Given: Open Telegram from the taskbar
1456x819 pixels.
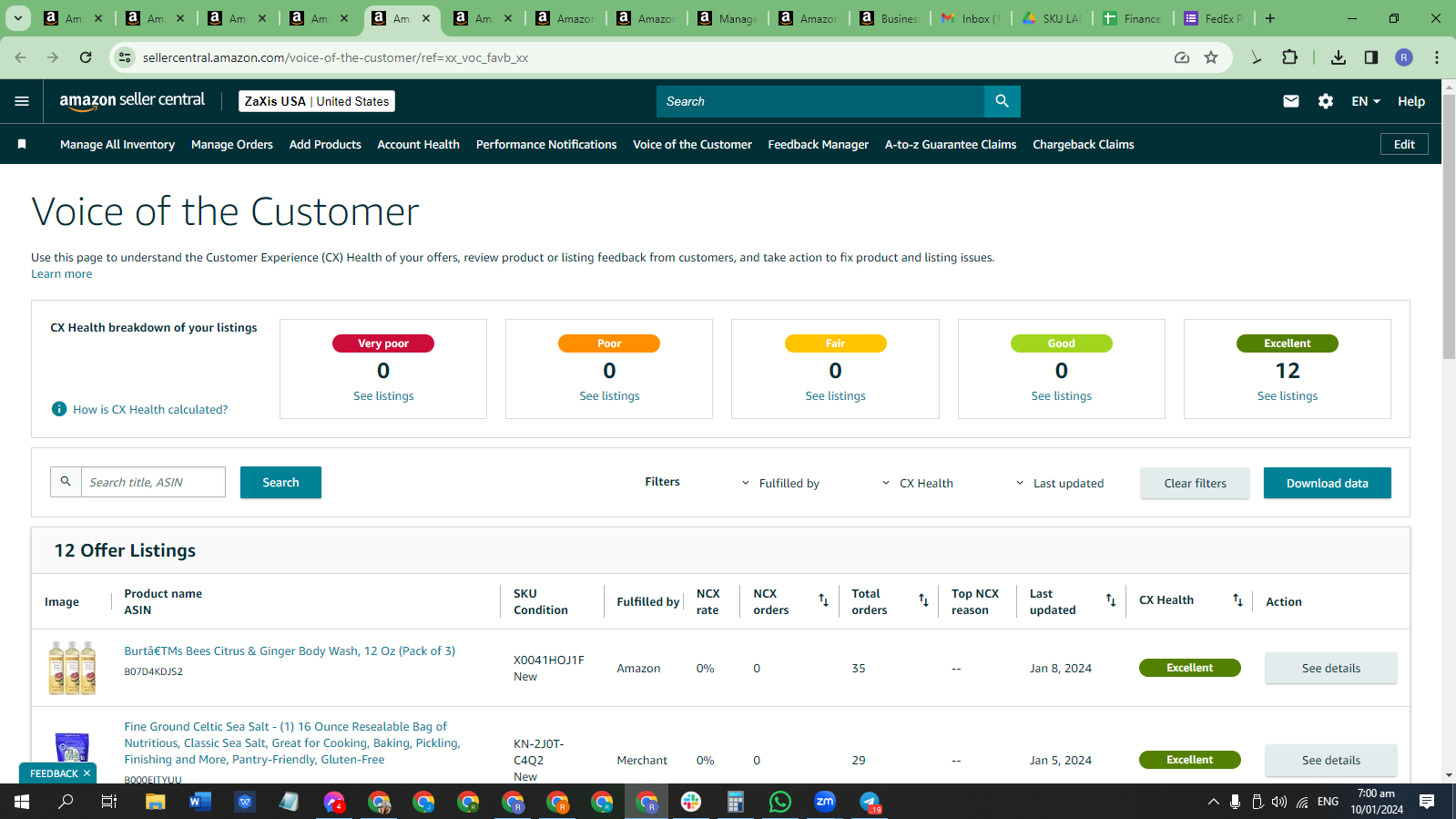Looking at the screenshot, I should click(870, 802).
